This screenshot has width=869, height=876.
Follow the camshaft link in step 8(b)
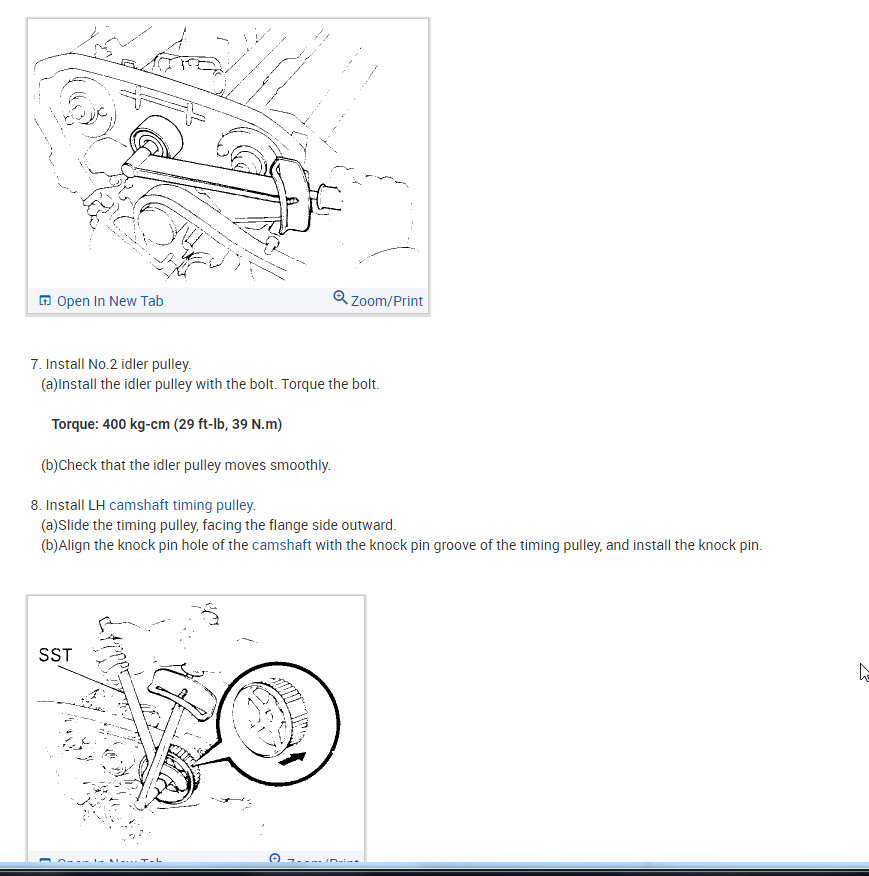[x=282, y=545]
